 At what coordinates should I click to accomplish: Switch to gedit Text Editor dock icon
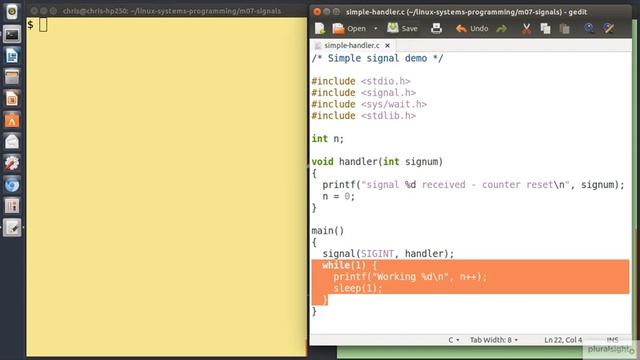pos(12,228)
